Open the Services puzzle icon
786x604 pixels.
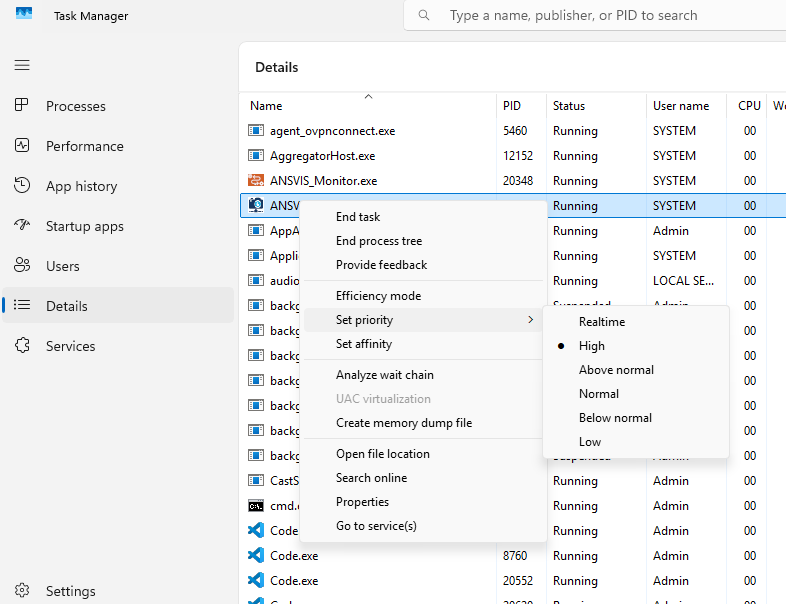tap(22, 346)
